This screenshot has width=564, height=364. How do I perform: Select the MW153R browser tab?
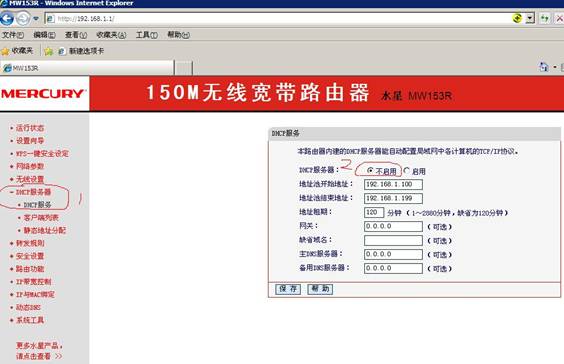87,68
